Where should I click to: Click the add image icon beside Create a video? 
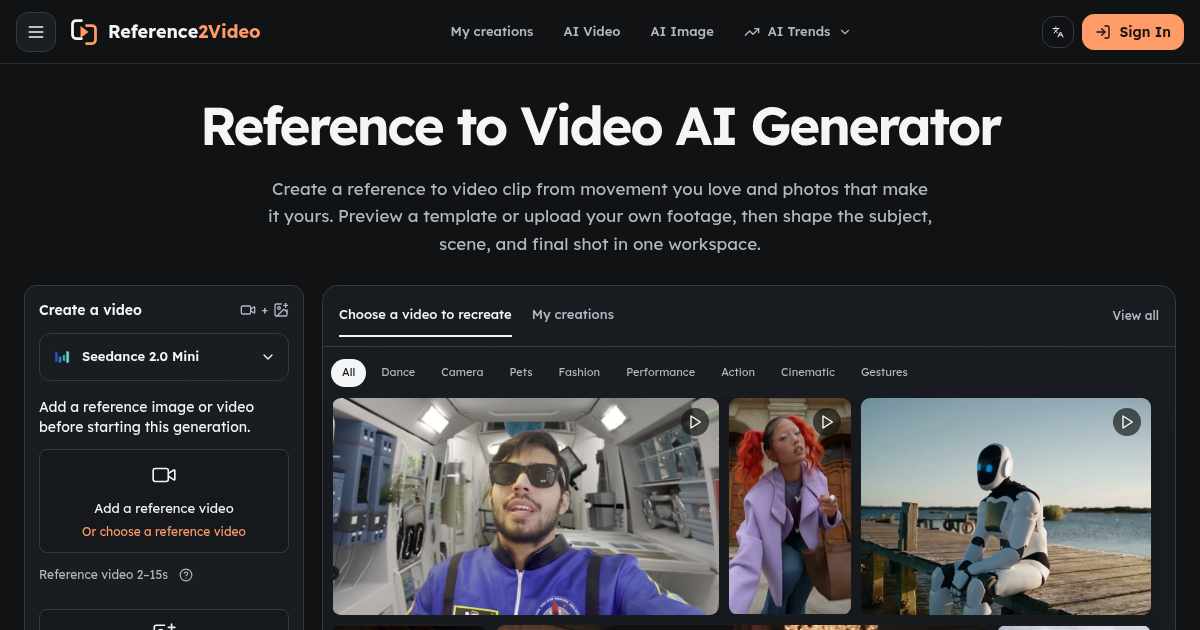point(281,310)
